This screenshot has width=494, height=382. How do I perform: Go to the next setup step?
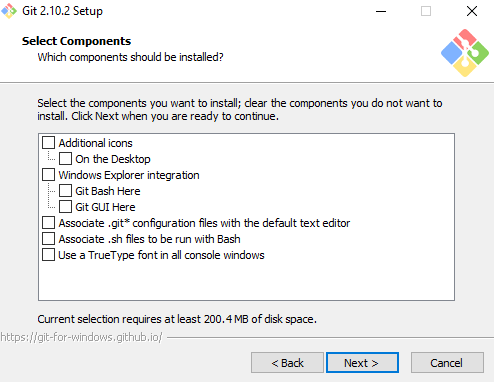362,362
